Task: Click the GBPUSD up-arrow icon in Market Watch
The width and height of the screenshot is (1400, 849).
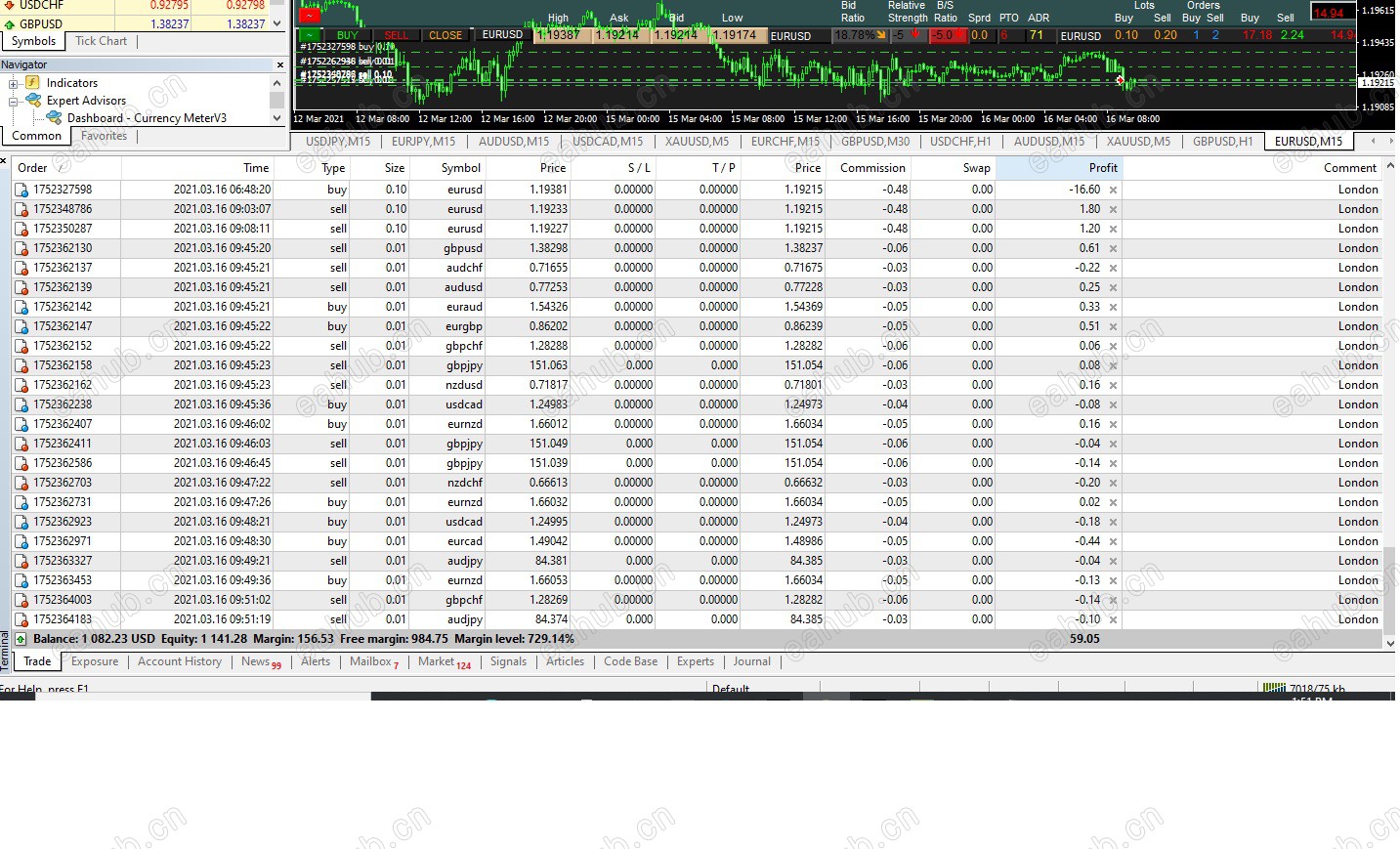Action: 10,24
